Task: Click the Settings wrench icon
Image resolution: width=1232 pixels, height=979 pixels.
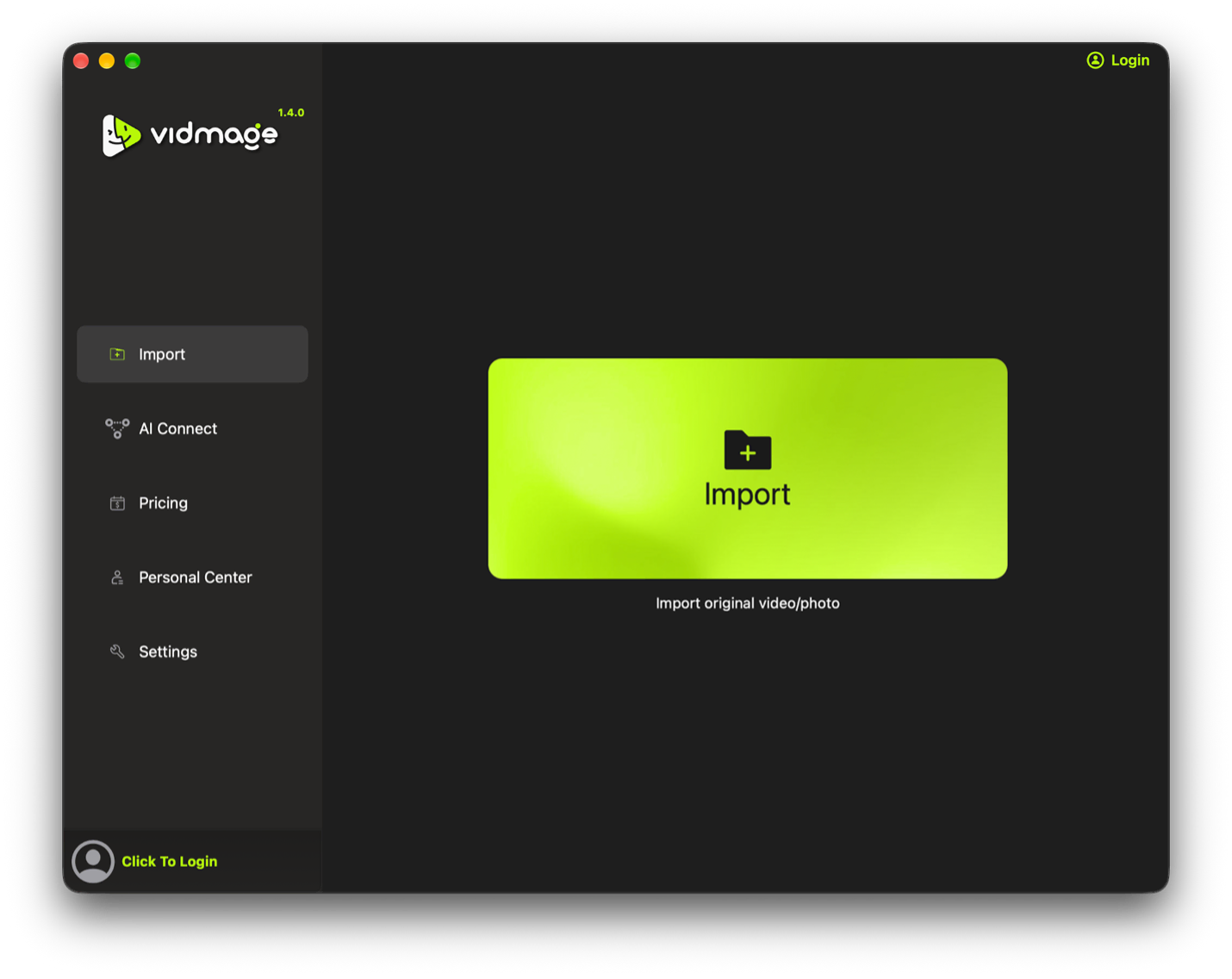Action: 117,652
